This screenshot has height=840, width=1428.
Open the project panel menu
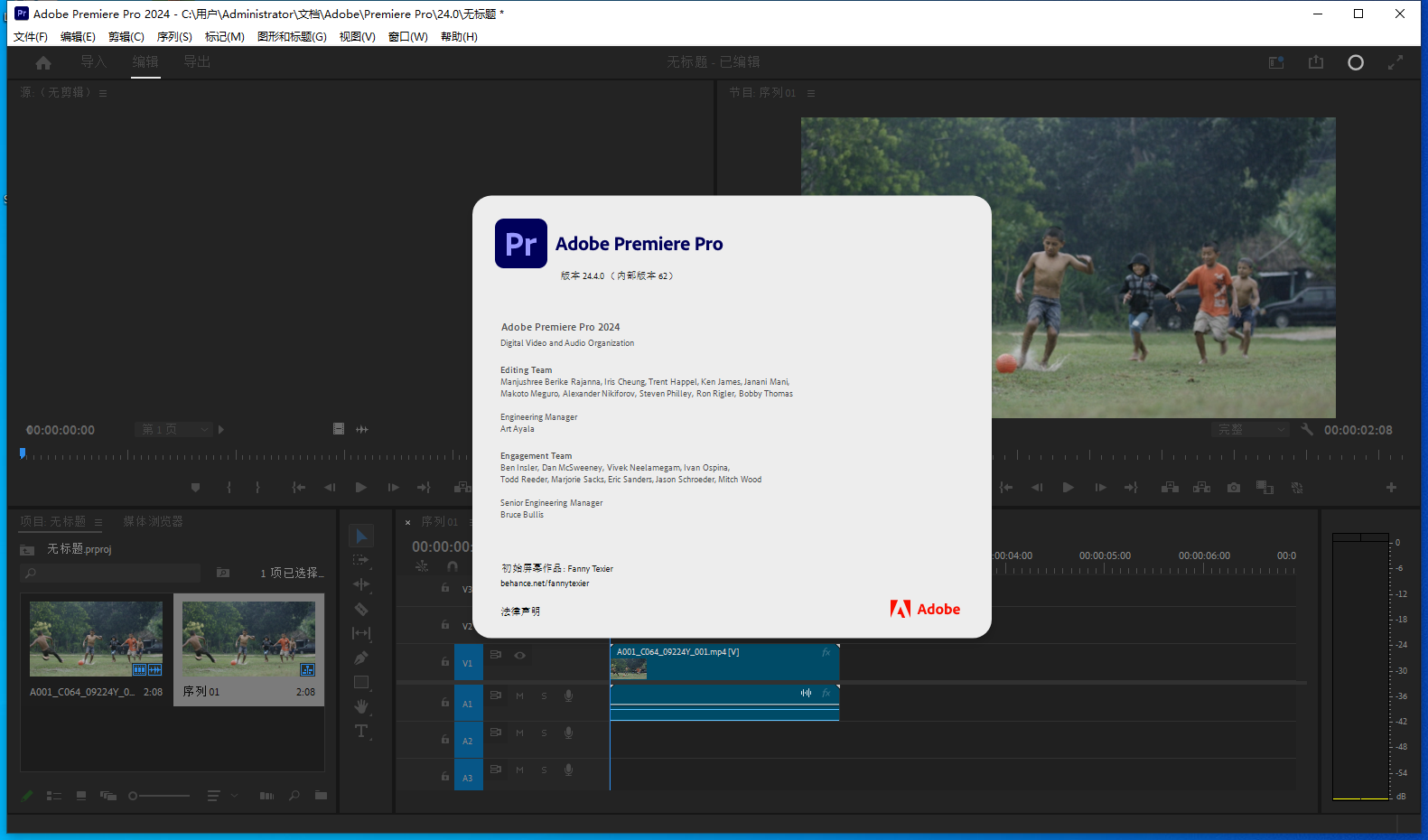click(x=98, y=521)
